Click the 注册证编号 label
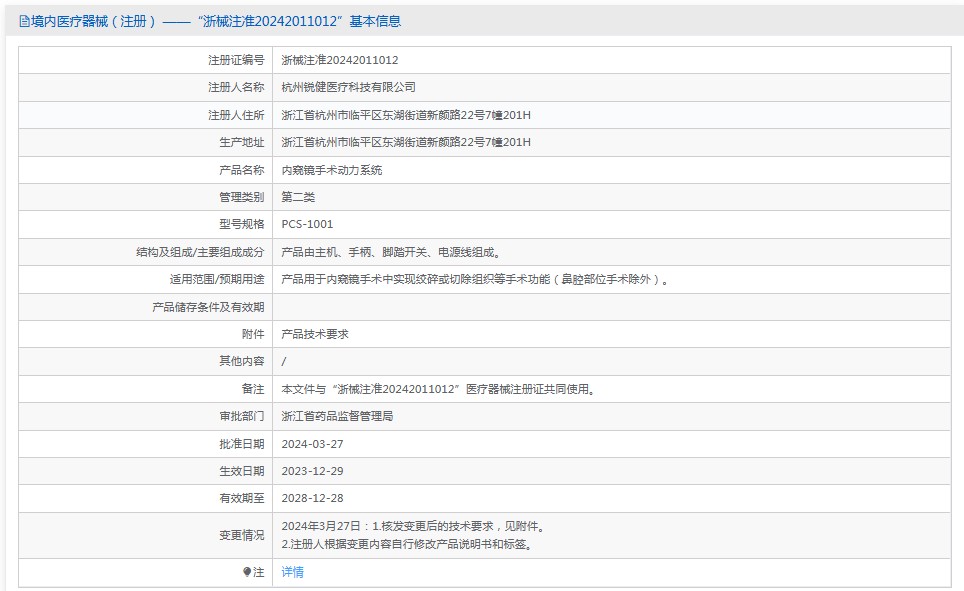The height and width of the screenshot is (591, 964). (236, 60)
